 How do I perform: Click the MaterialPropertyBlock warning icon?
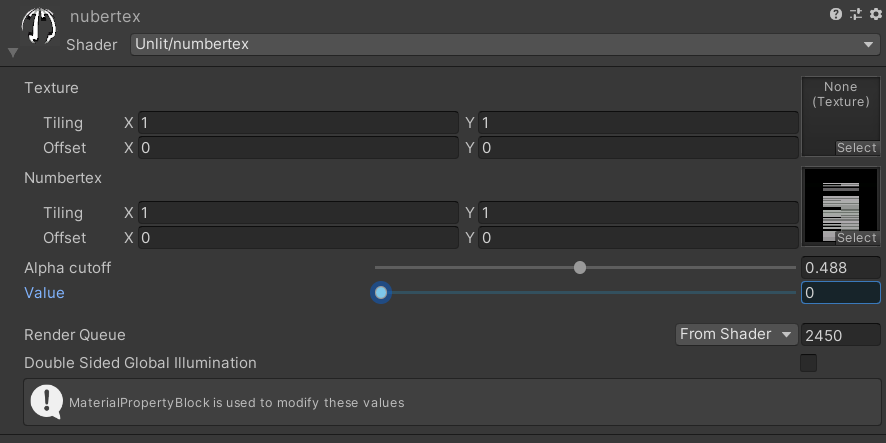[46, 401]
